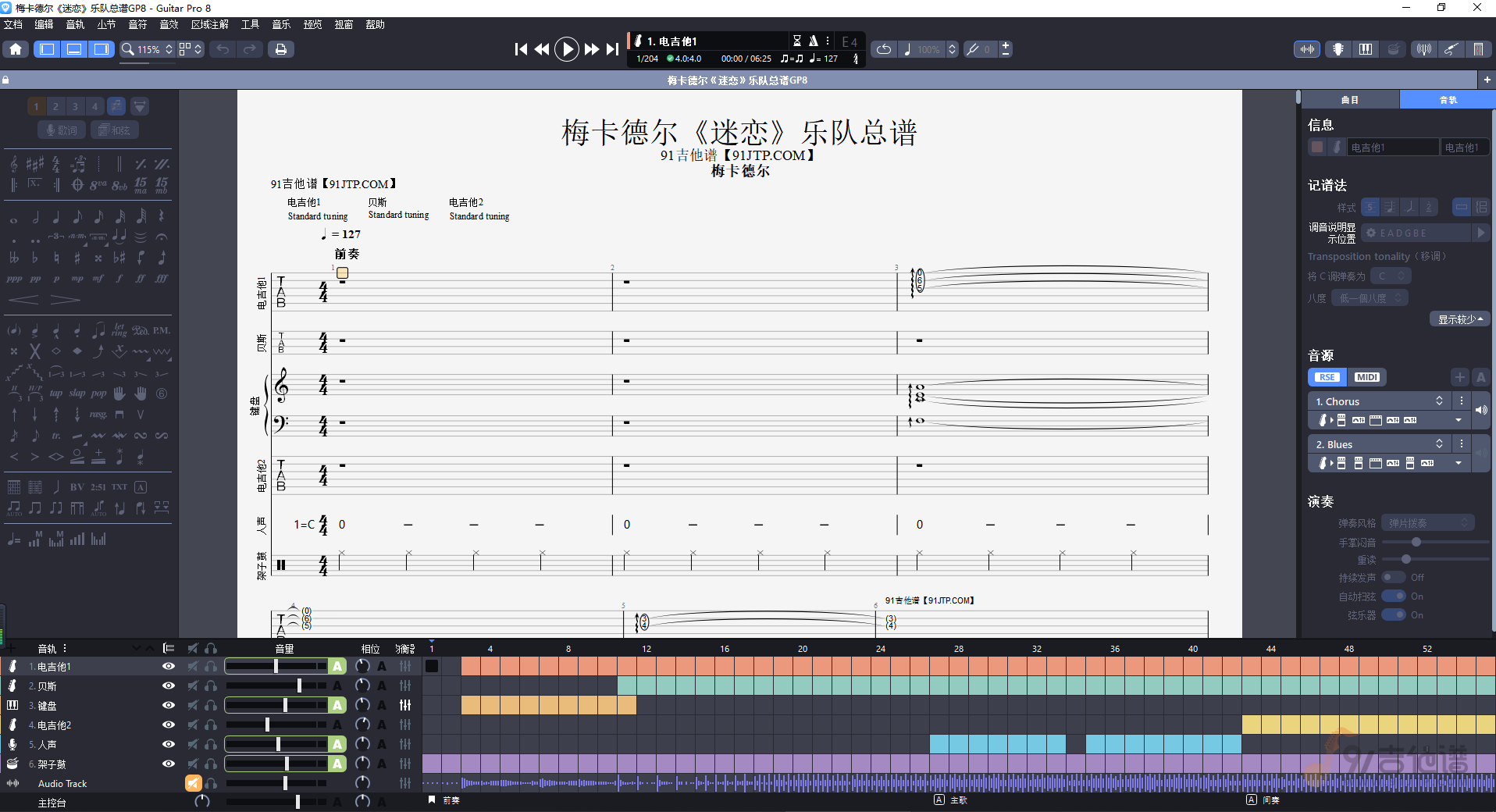Add a new sound with plus icon
Screen dimensions: 1496x812
(1460, 377)
